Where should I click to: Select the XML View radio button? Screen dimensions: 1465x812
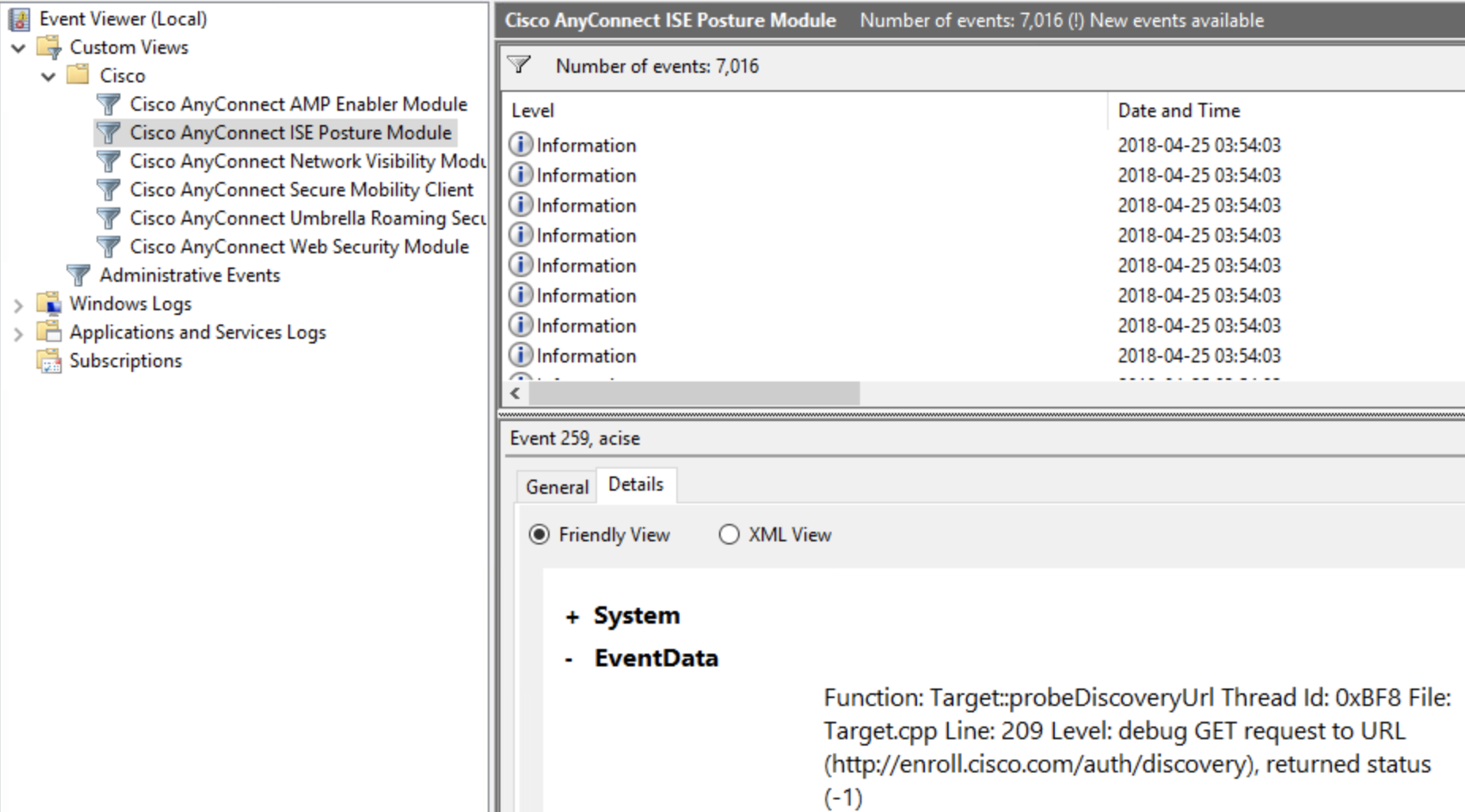coord(729,535)
